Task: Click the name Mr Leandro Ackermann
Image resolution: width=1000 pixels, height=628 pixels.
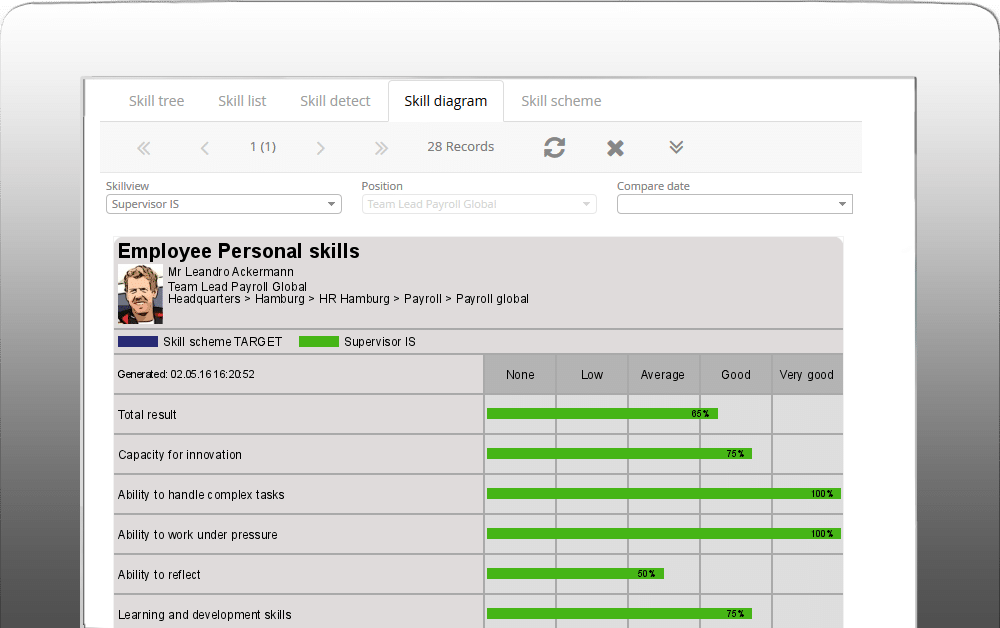Action: pyautogui.click(x=231, y=272)
